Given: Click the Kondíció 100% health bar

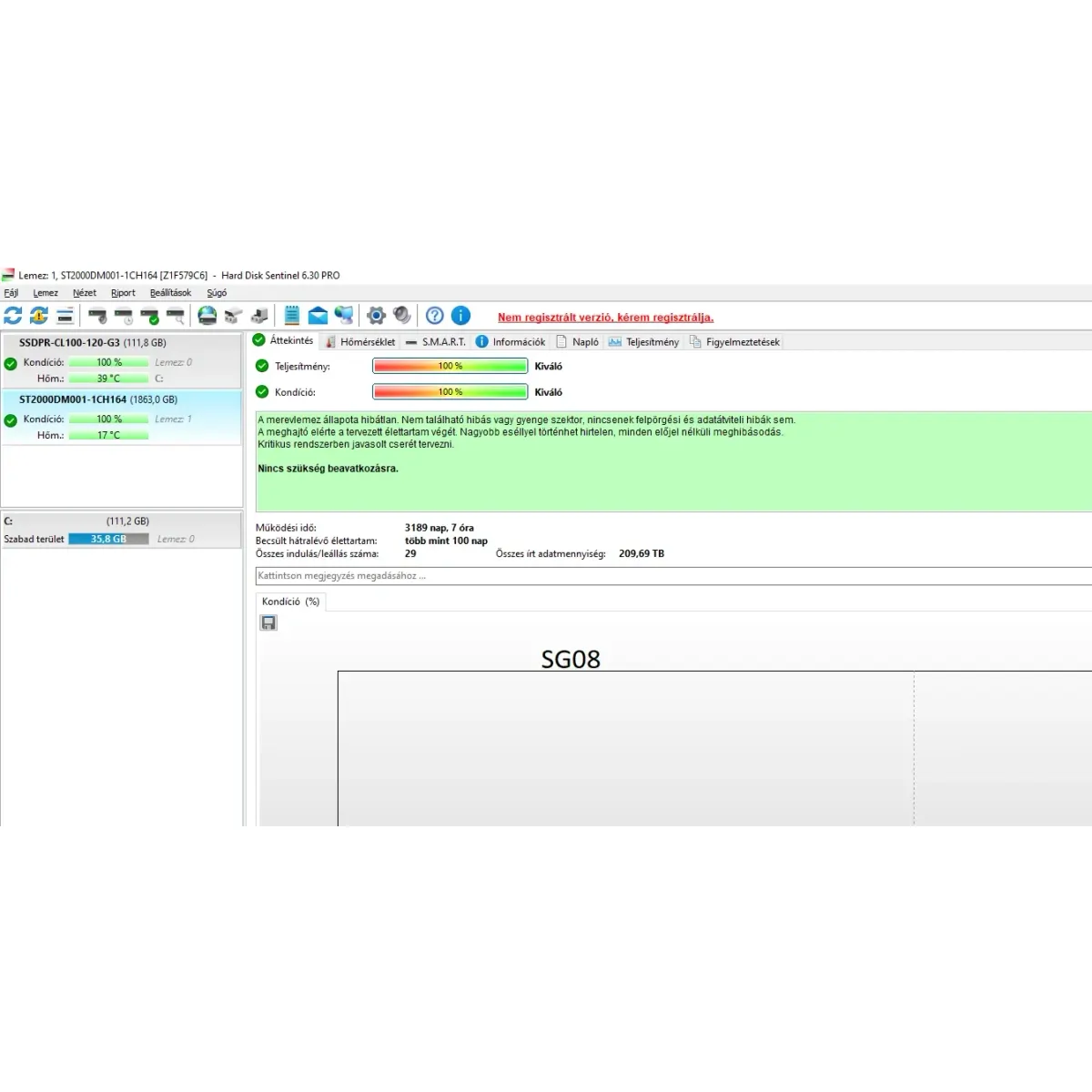Looking at the screenshot, I should coord(450,392).
